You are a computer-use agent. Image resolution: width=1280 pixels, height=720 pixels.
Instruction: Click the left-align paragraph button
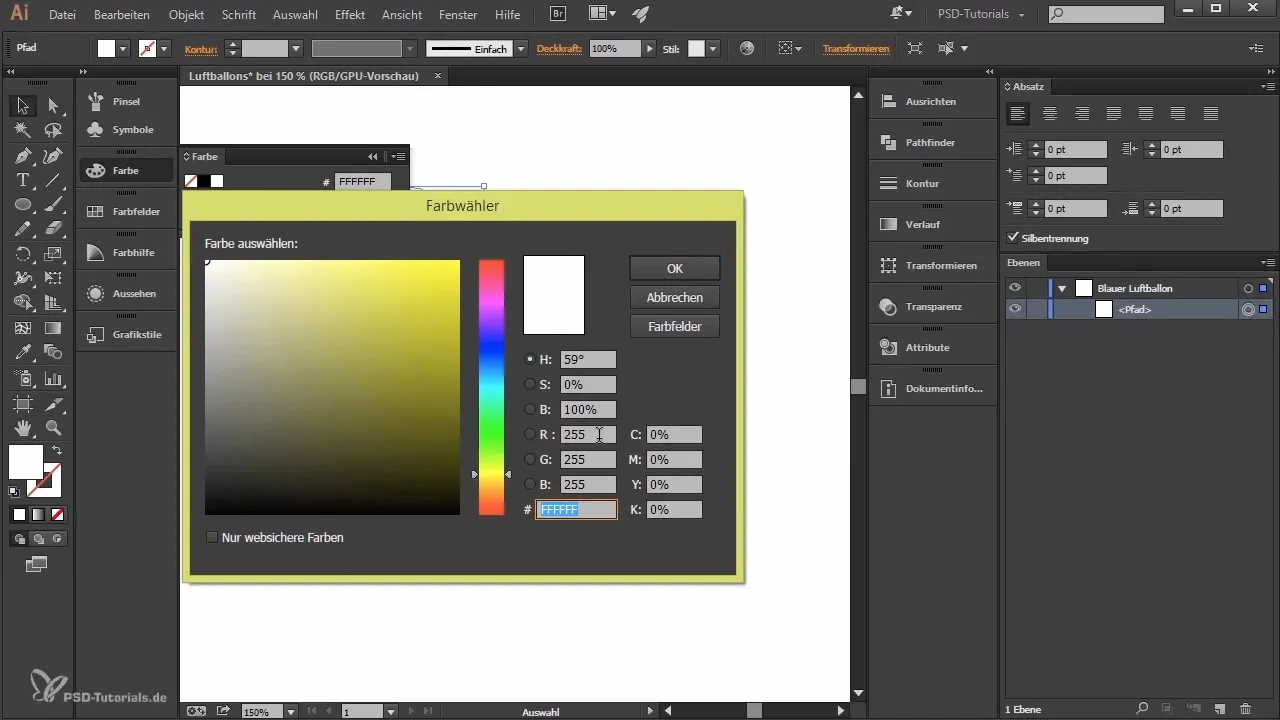[1018, 113]
